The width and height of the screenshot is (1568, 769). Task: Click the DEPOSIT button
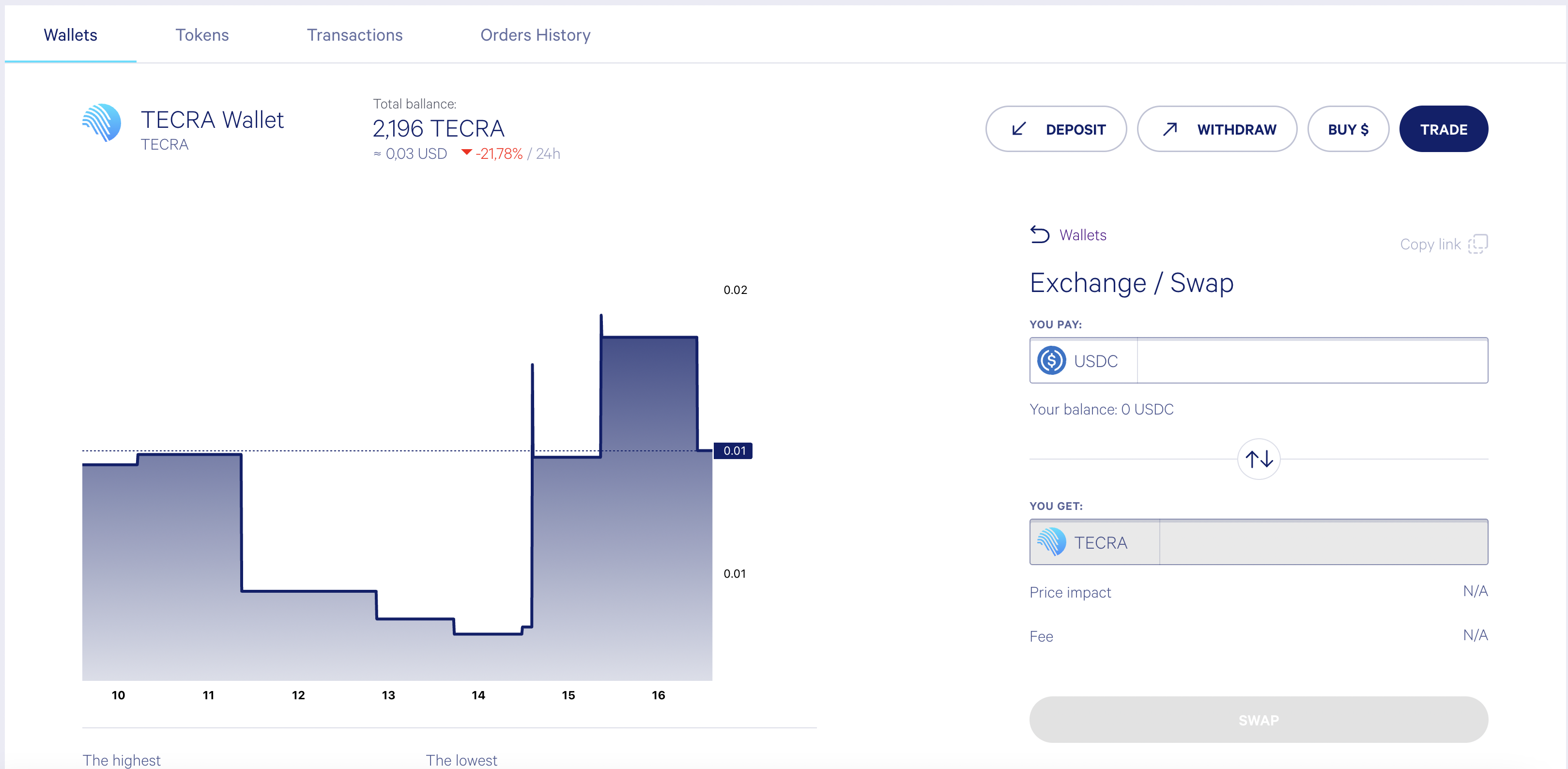tap(1056, 129)
